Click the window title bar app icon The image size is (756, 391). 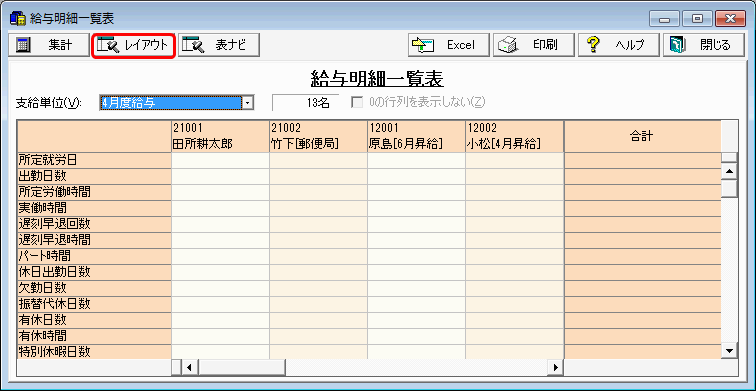point(17,19)
